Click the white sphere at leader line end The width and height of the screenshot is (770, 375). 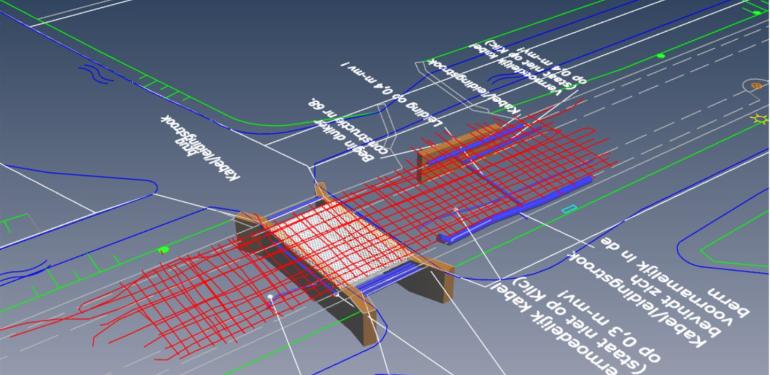[x=270, y=296]
